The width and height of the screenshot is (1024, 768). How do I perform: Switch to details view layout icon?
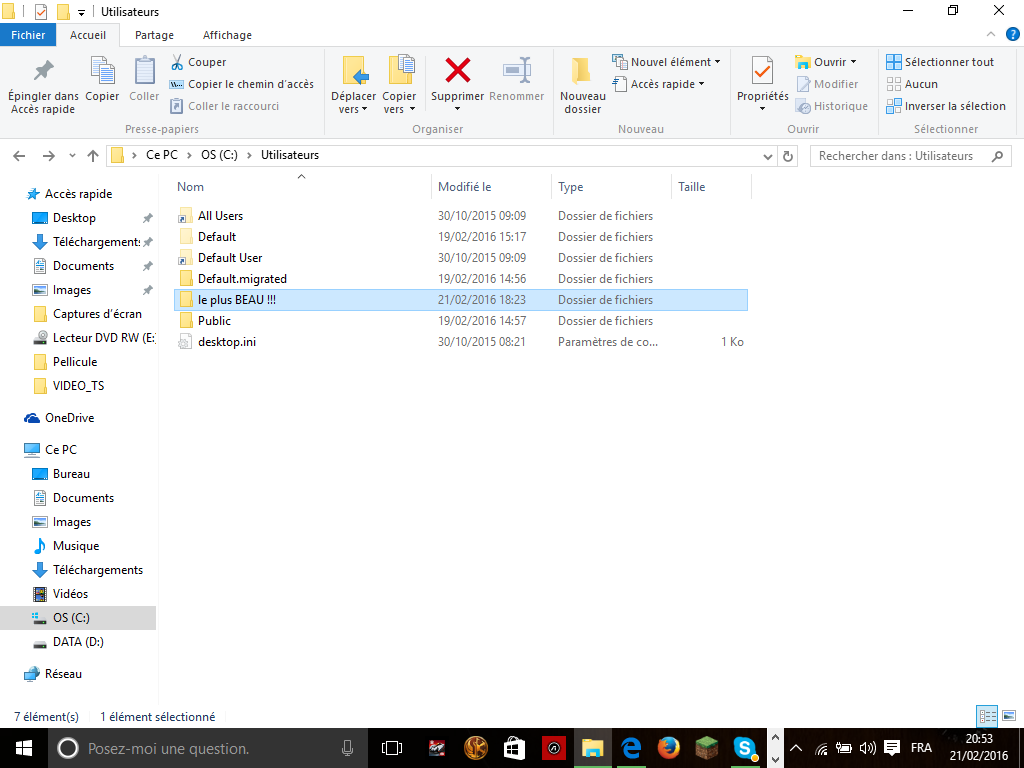(x=987, y=716)
